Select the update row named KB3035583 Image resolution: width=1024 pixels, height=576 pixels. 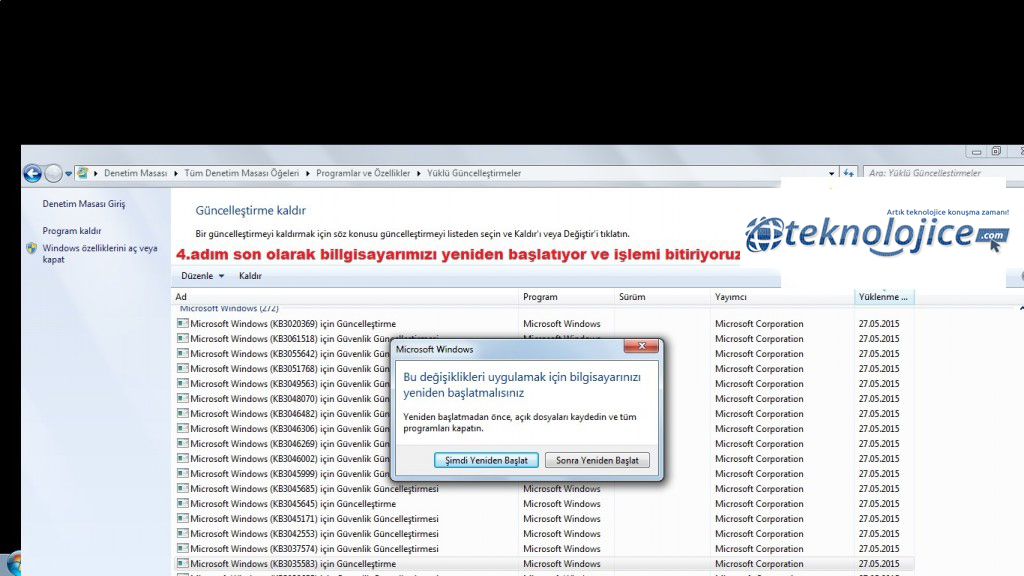(545, 564)
